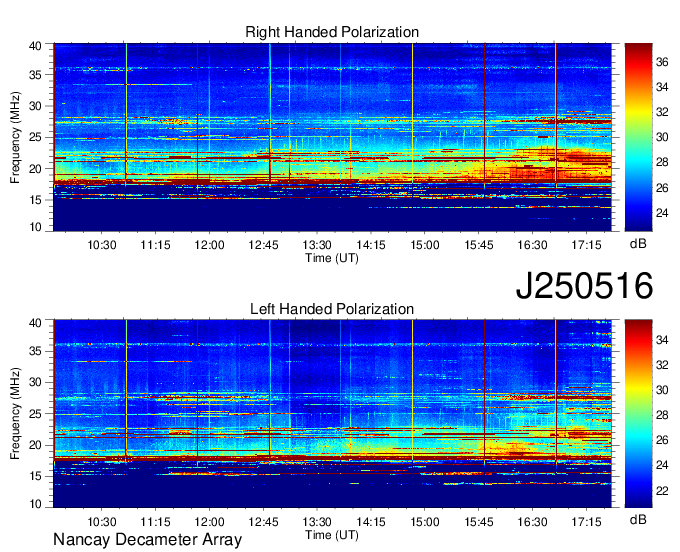Viewport: 680px width, 552px height.
Task: Click the 15:45 time tick under the bottom plot
Action: click(x=478, y=522)
